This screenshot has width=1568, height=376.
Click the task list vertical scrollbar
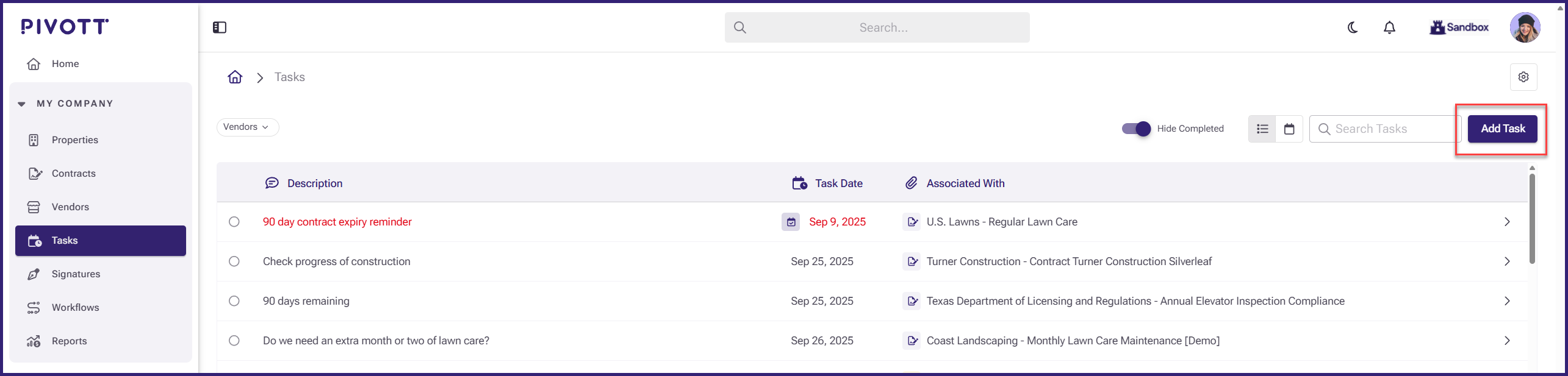coord(1532,219)
